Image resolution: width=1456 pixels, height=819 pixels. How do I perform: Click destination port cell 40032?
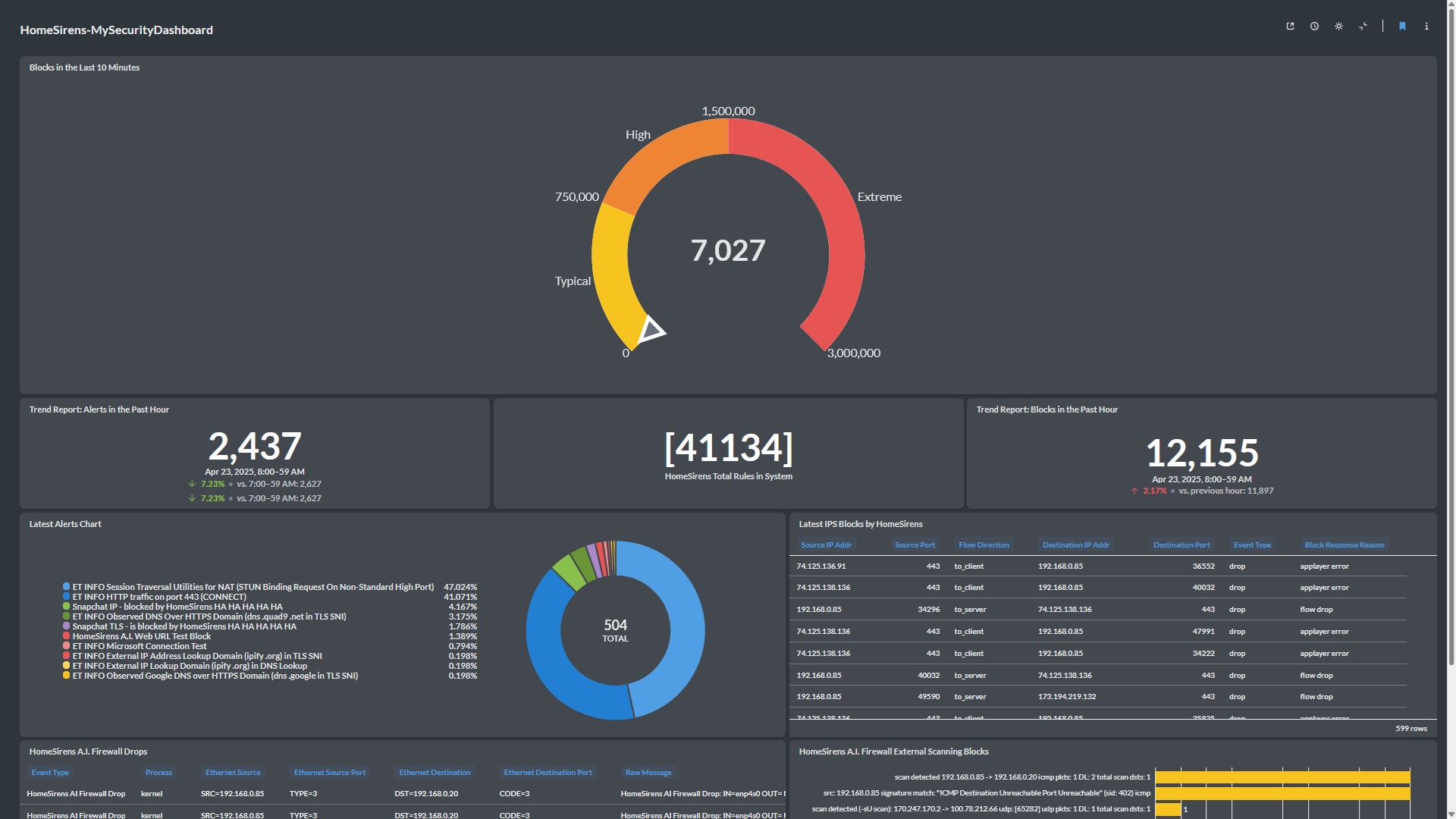(1203, 588)
